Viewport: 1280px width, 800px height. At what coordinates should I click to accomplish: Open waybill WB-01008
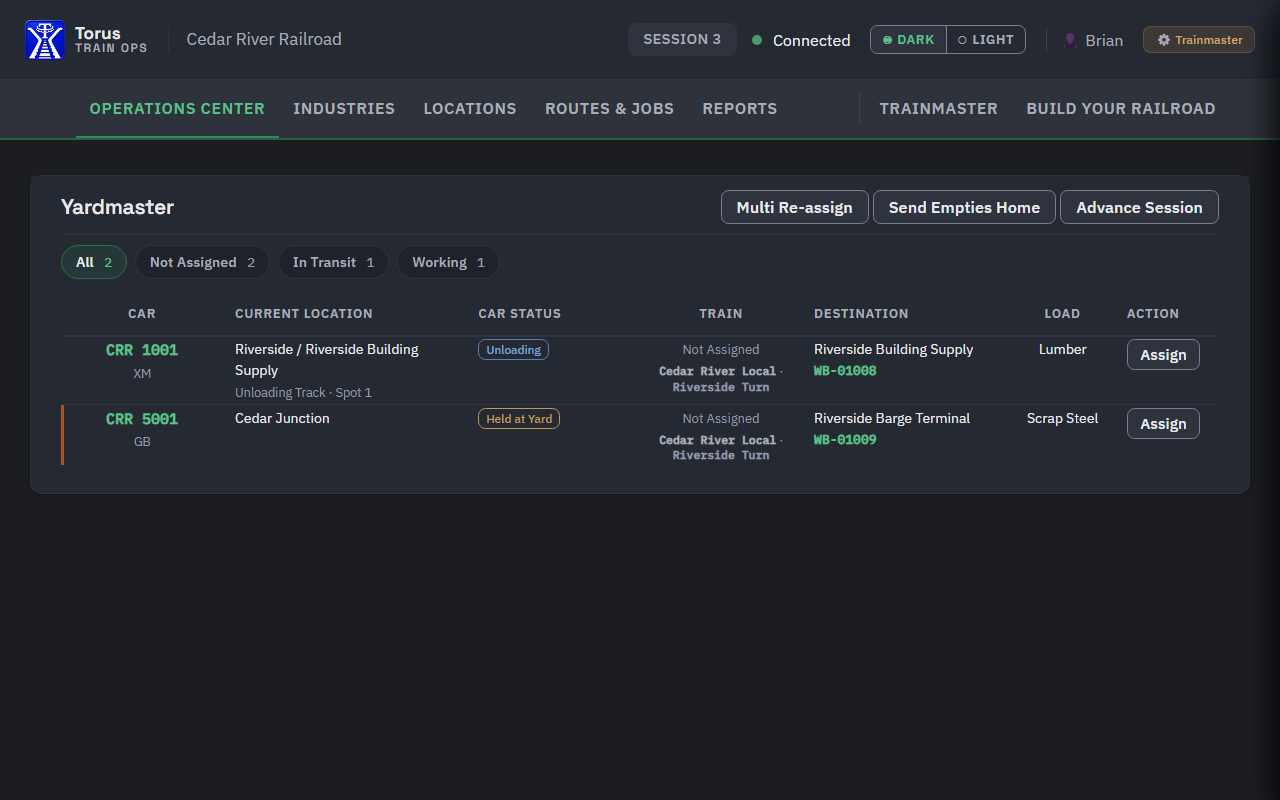click(845, 371)
